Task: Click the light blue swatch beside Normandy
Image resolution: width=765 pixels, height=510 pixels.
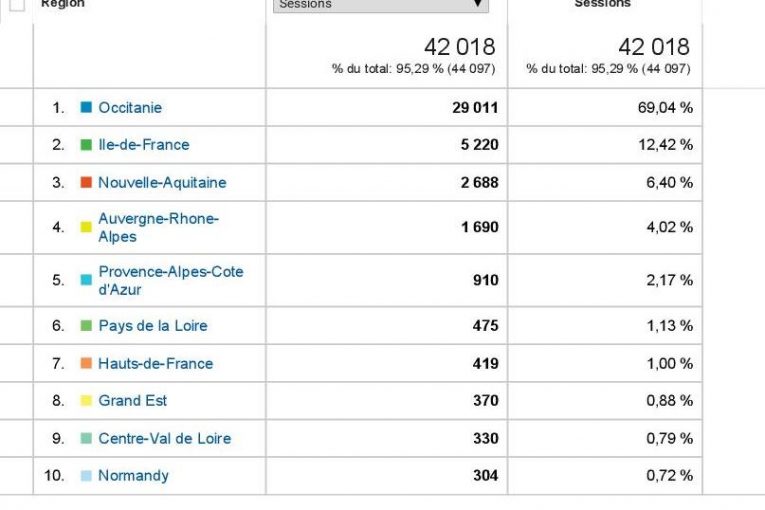Action: (86, 475)
